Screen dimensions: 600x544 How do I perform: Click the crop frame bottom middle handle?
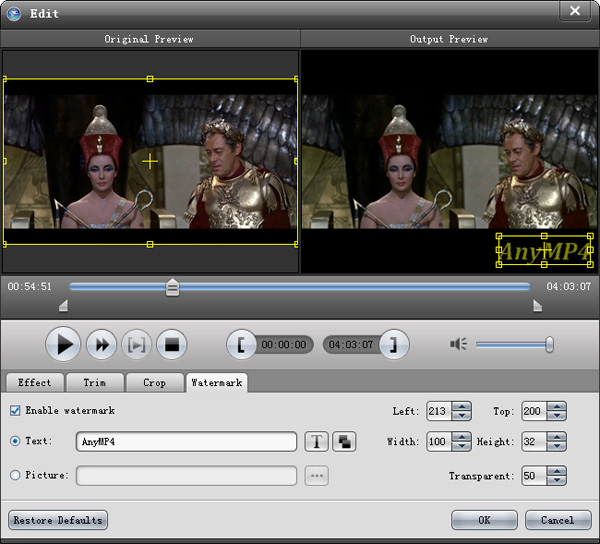(x=150, y=244)
